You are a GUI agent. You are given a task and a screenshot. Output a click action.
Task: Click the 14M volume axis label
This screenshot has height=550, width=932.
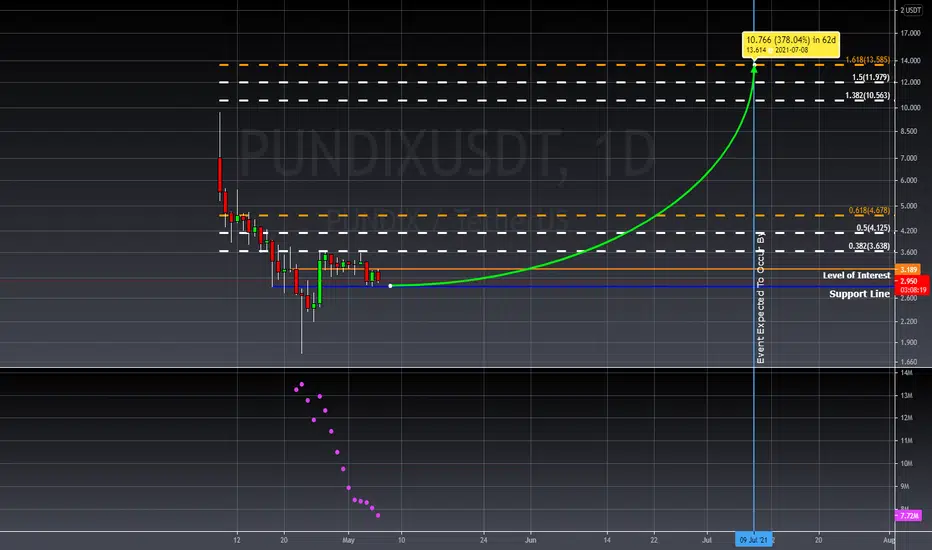[x=906, y=373]
